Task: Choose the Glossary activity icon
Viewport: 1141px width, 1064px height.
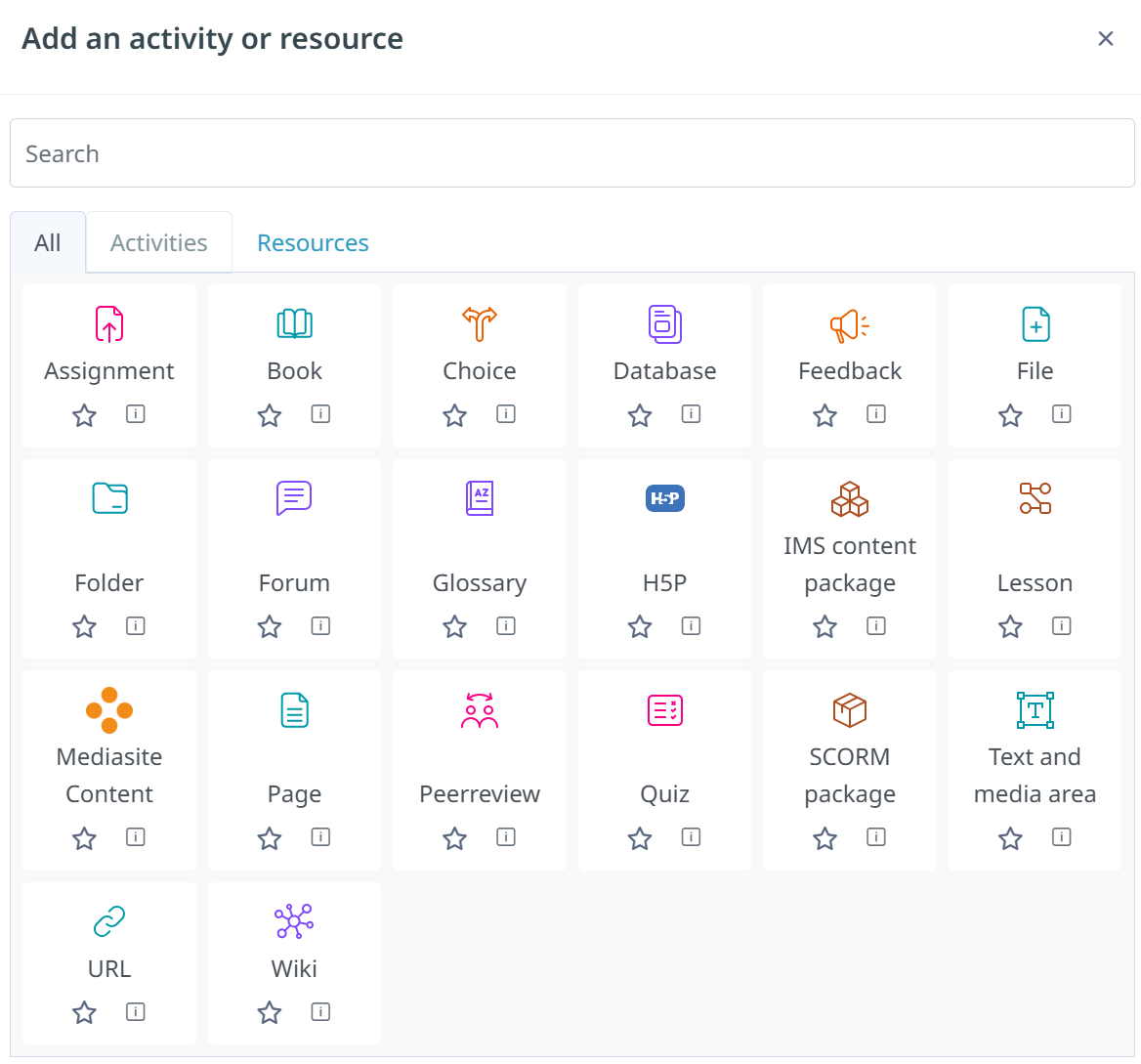Action: coord(480,498)
